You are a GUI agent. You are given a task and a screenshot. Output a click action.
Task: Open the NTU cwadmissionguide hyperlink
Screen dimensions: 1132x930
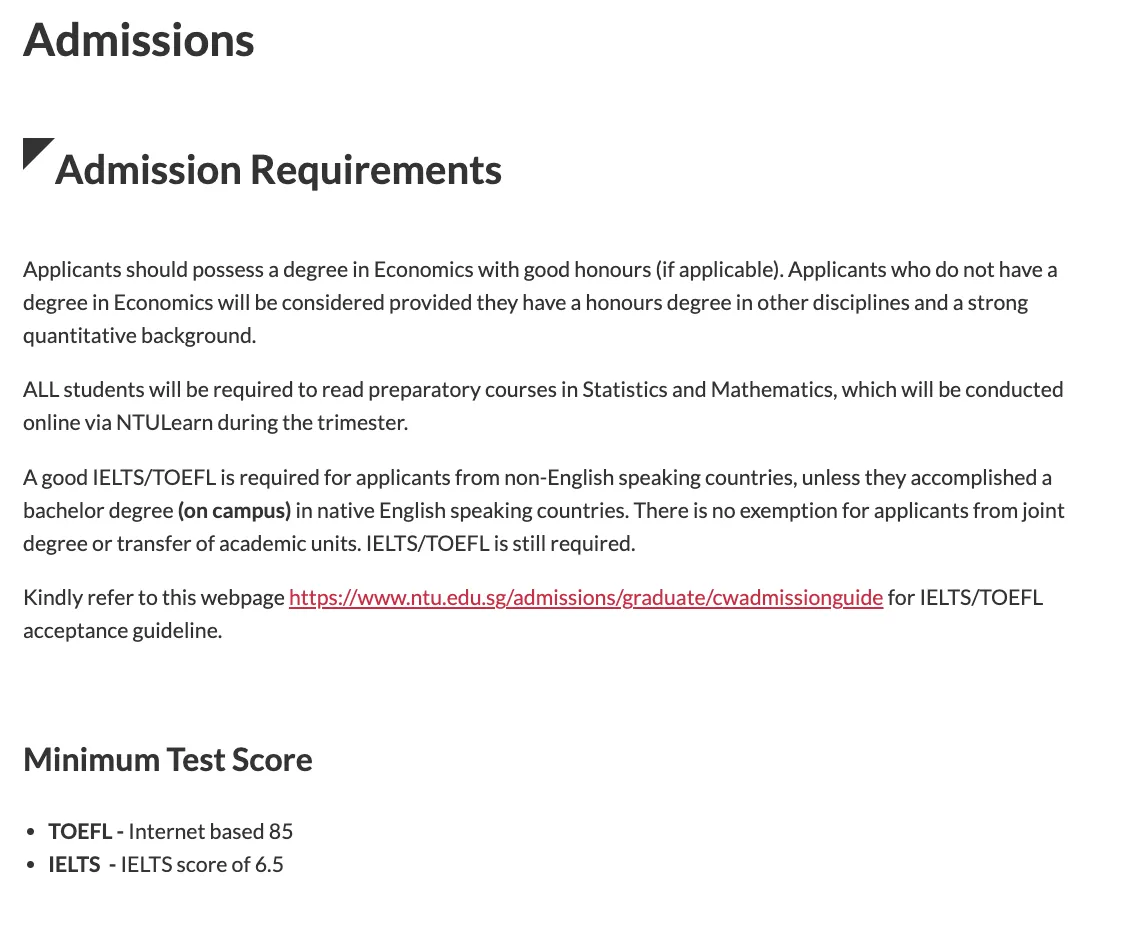585,598
